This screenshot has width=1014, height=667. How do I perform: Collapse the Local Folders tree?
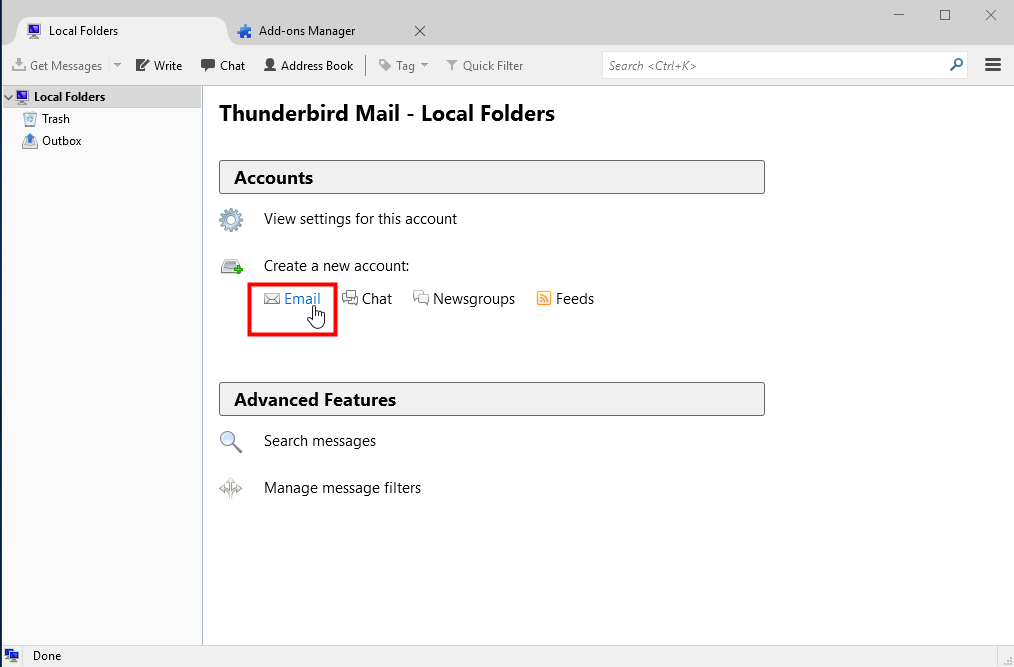tap(8, 97)
